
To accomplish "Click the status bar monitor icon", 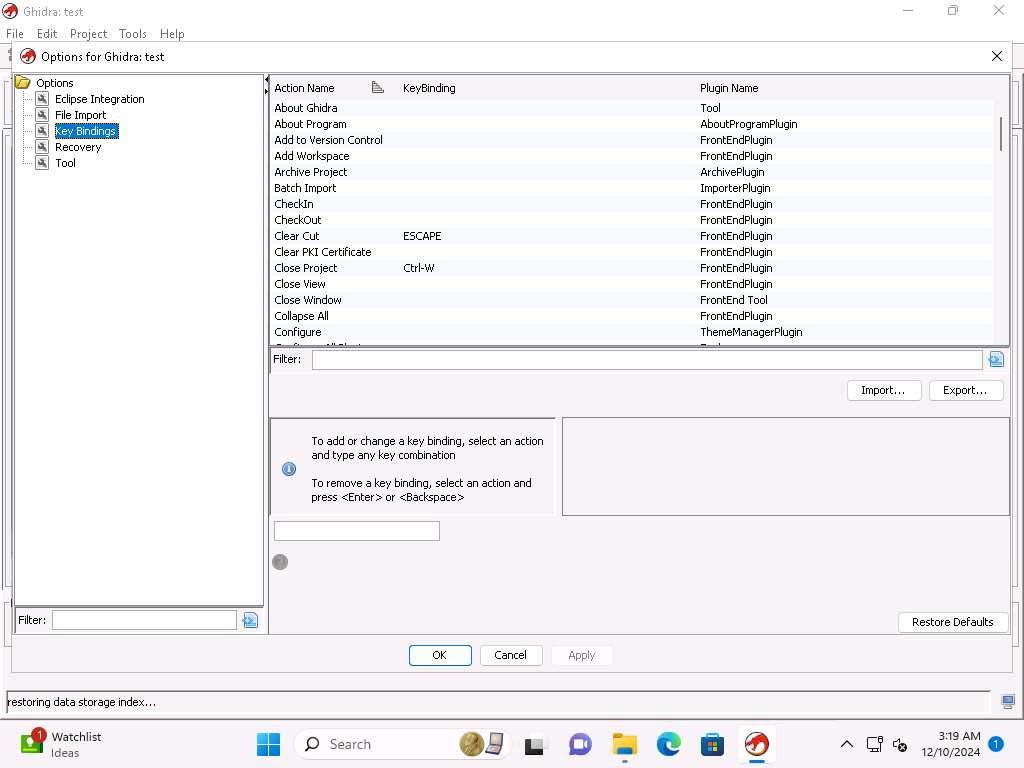I will [1008, 702].
